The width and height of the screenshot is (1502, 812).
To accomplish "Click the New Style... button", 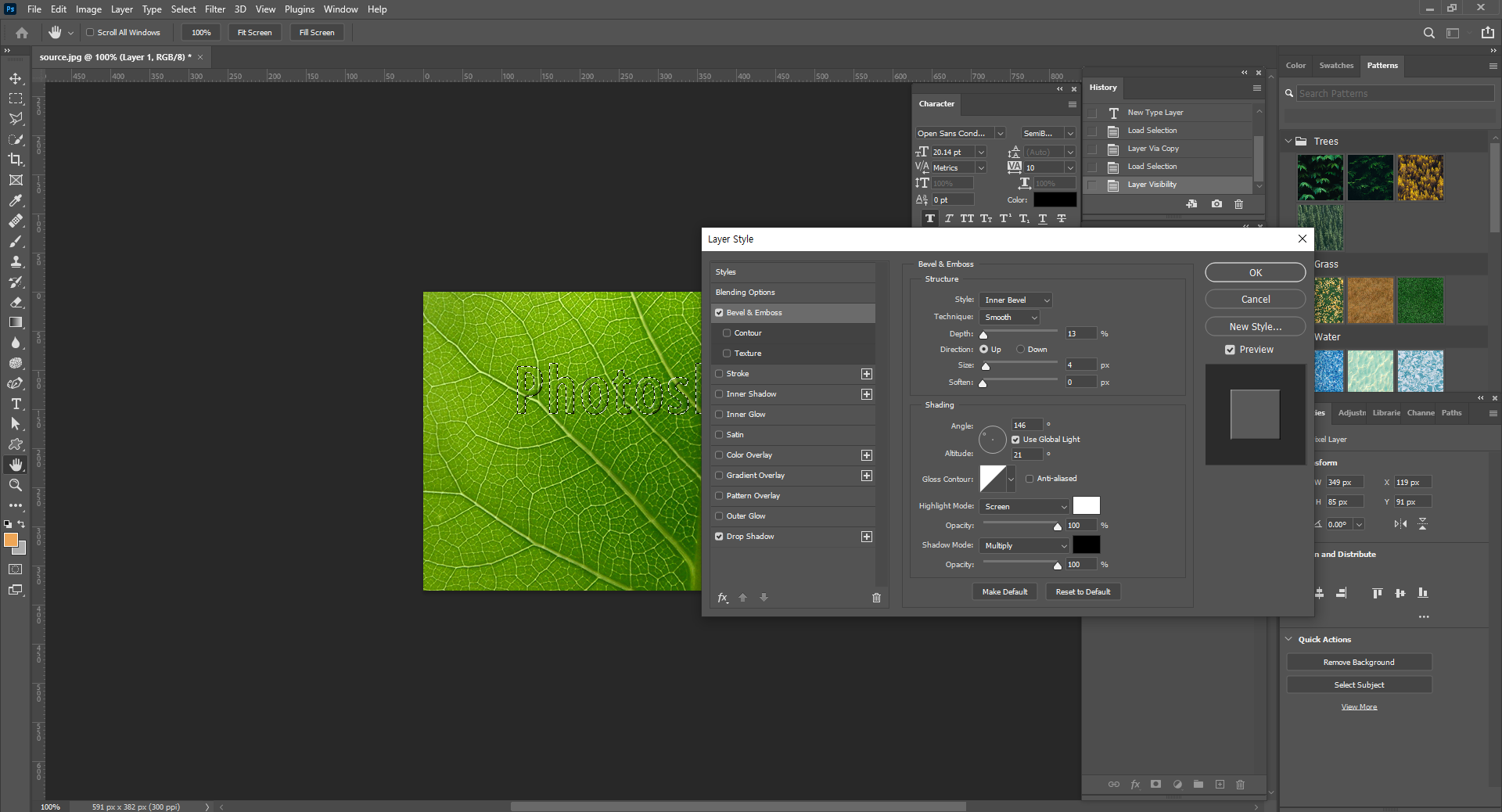I will tap(1256, 327).
